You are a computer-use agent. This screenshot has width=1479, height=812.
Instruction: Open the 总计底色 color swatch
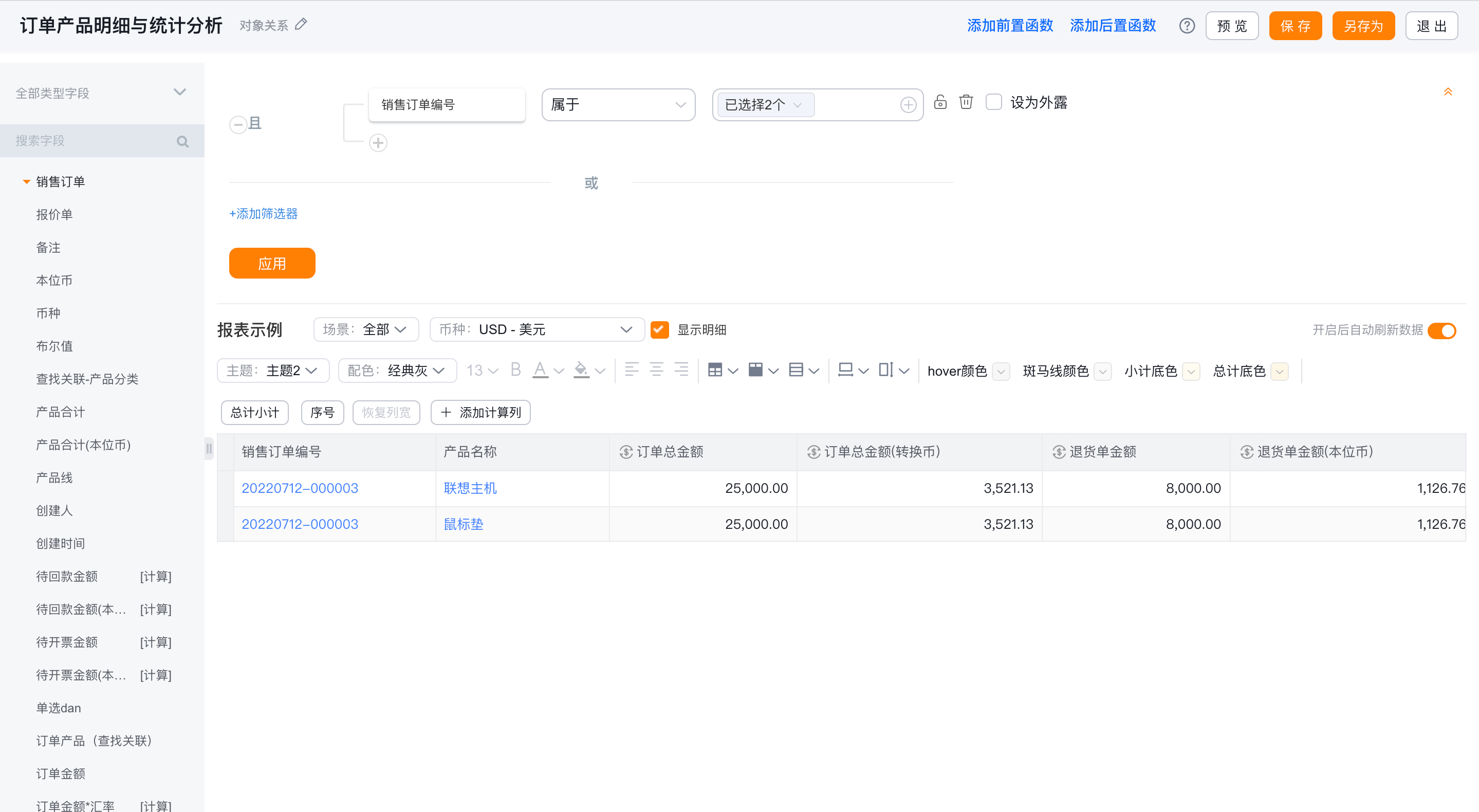pyautogui.click(x=1280, y=371)
